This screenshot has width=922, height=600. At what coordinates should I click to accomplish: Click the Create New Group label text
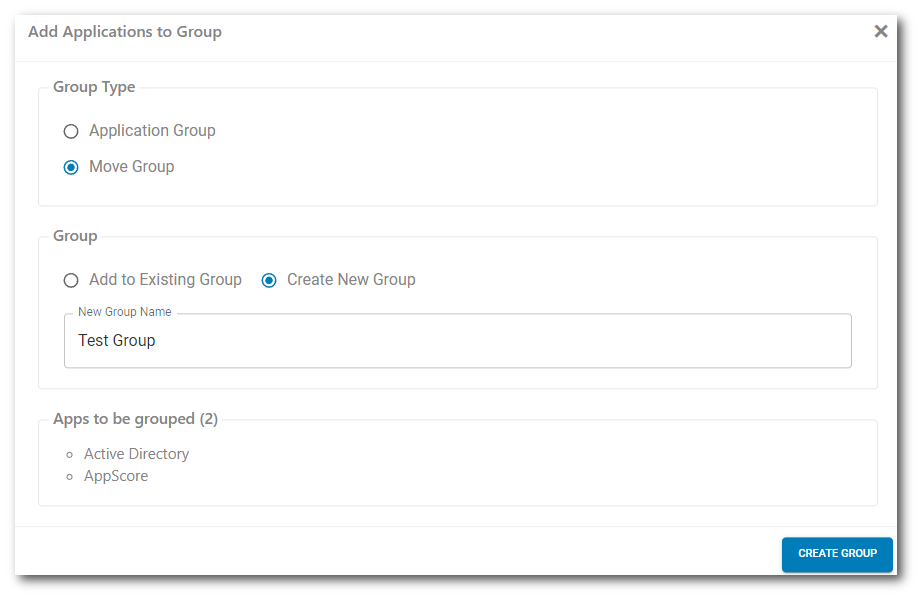[351, 280]
